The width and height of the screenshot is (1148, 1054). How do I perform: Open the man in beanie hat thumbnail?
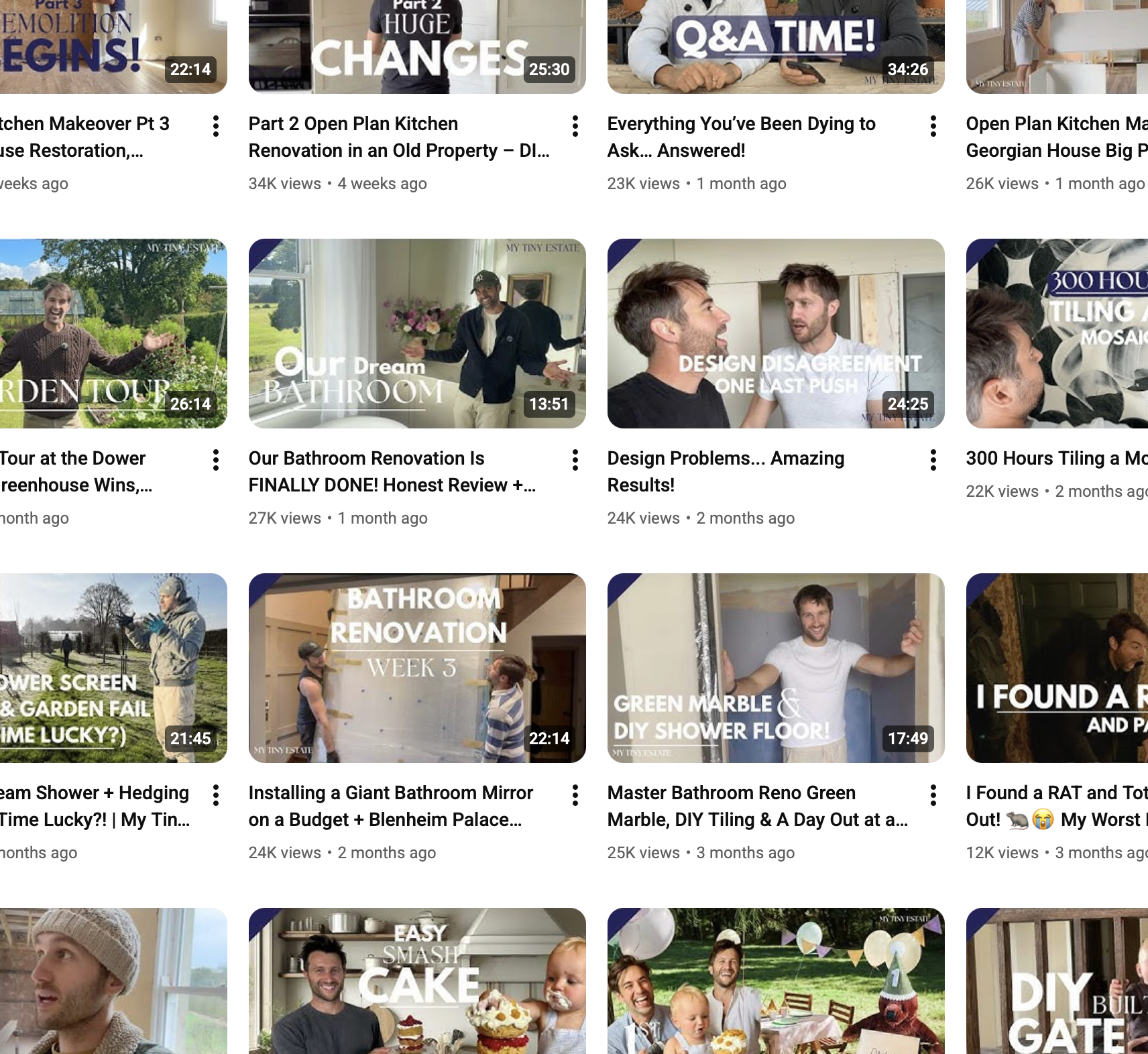113,981
